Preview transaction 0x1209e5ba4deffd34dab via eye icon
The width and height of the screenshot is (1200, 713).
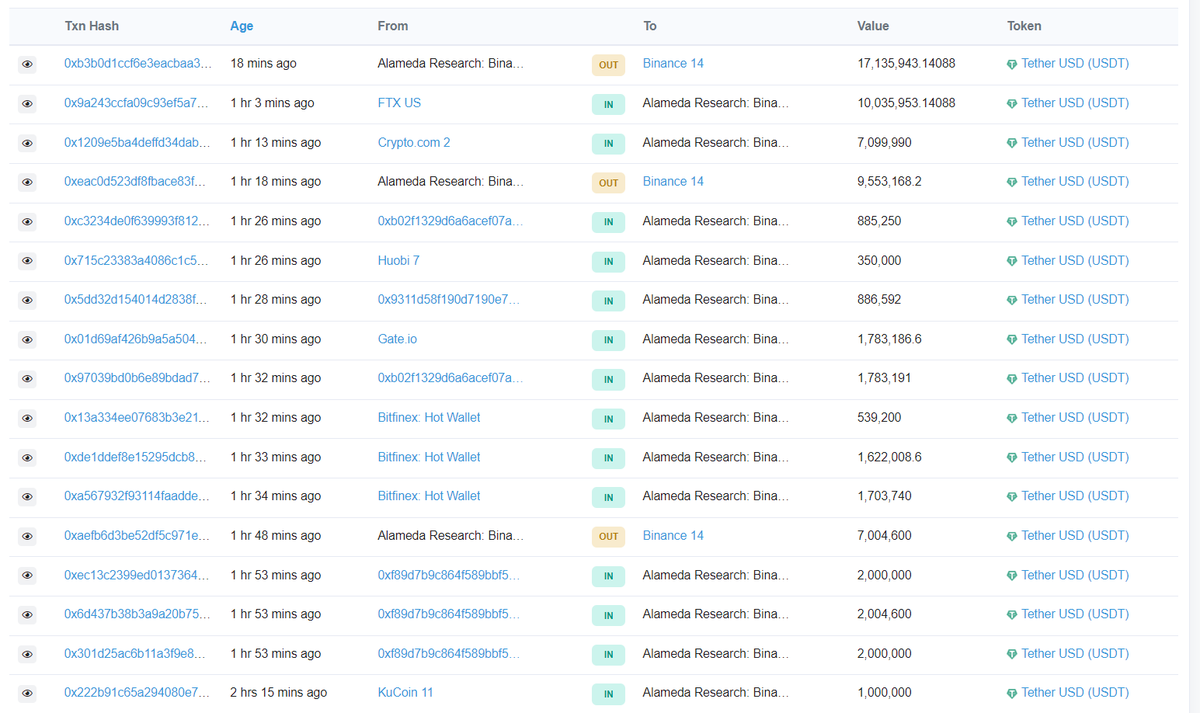27,143
